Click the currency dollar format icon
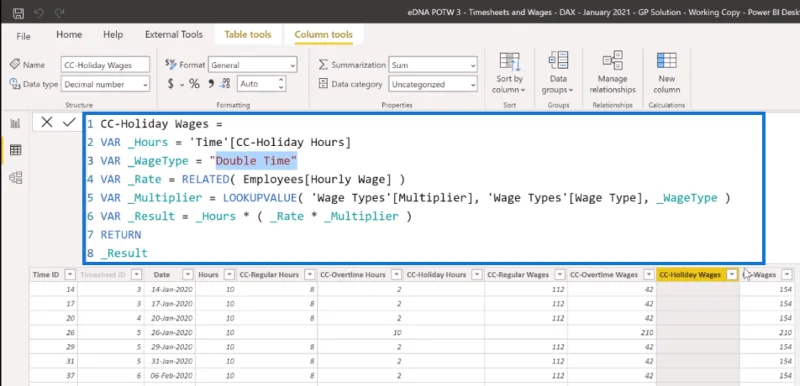 tap(171, 84)
